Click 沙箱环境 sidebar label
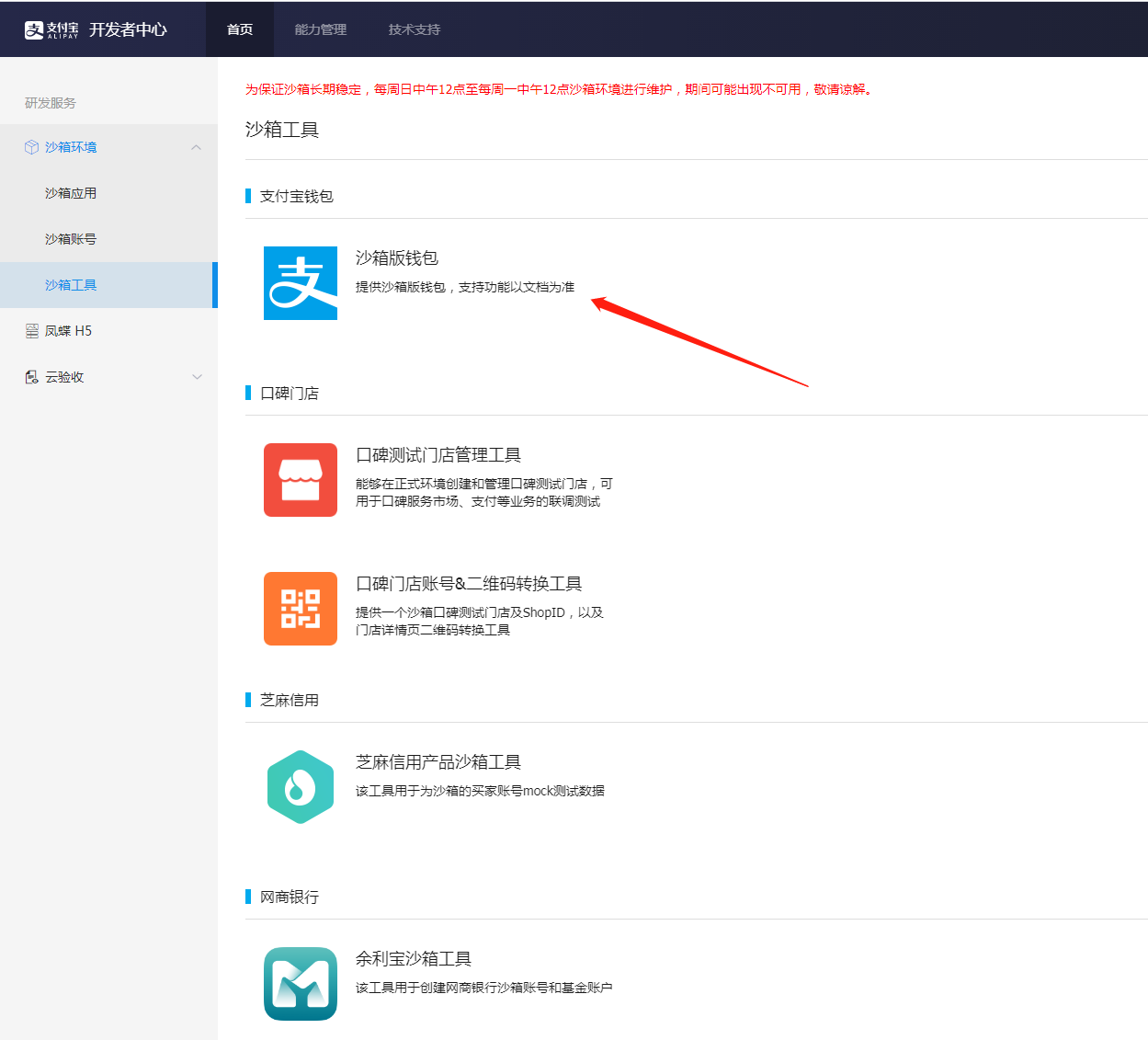 71,147
